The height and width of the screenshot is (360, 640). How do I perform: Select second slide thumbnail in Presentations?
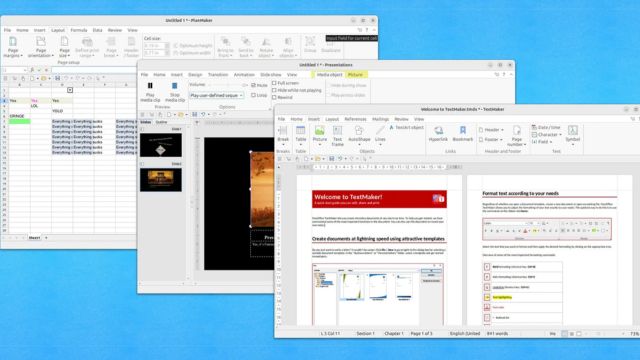161,180
